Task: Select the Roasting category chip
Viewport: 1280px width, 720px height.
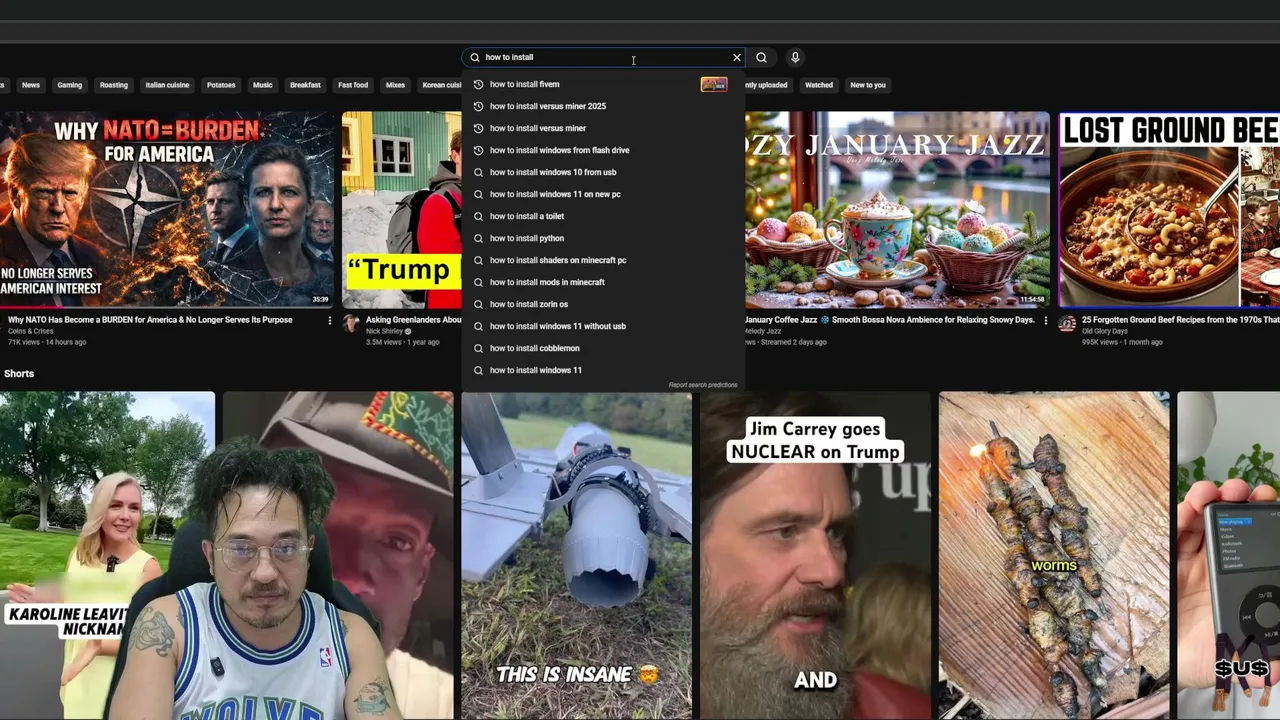Action: 114,85
